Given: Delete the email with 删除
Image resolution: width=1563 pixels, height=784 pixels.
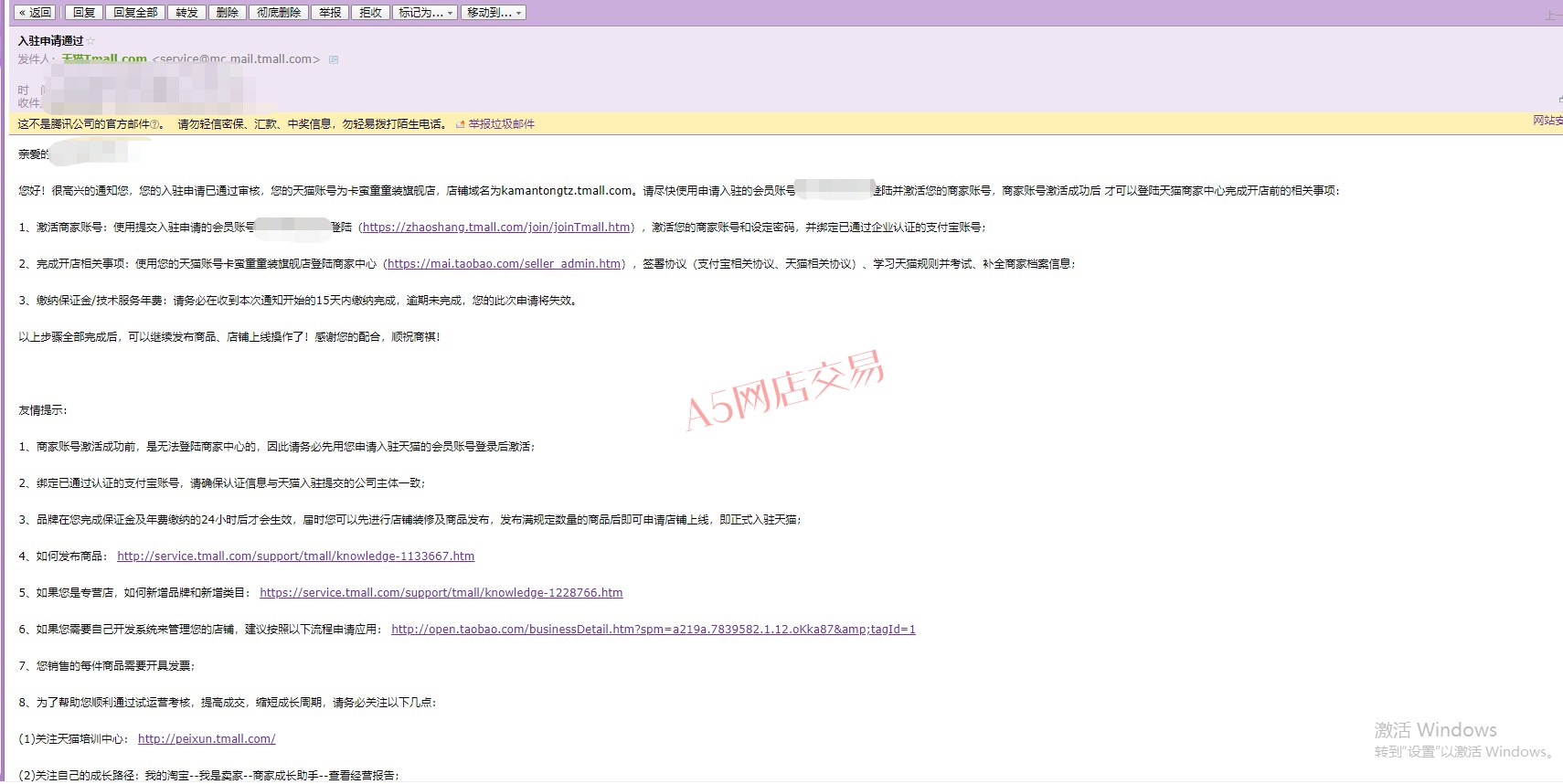Looking at the screenshot, I should tap(227, 13).
